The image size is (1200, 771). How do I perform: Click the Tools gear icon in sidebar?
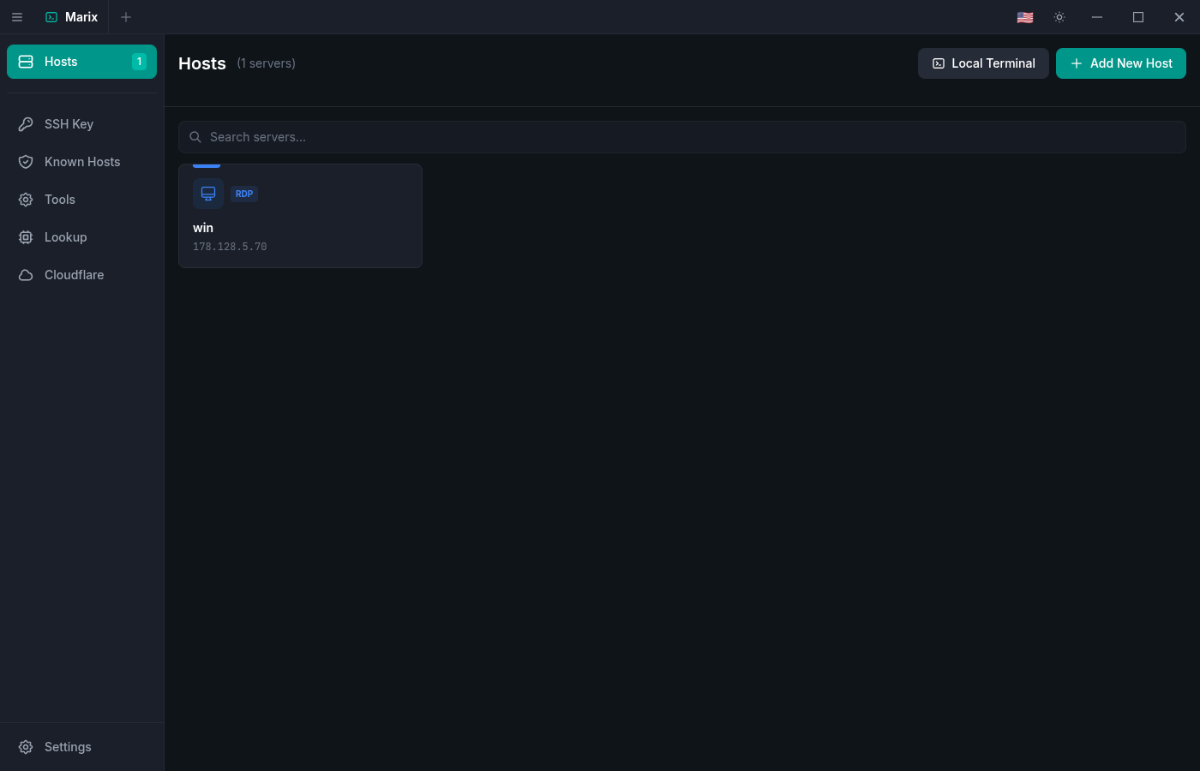(26, 200)
